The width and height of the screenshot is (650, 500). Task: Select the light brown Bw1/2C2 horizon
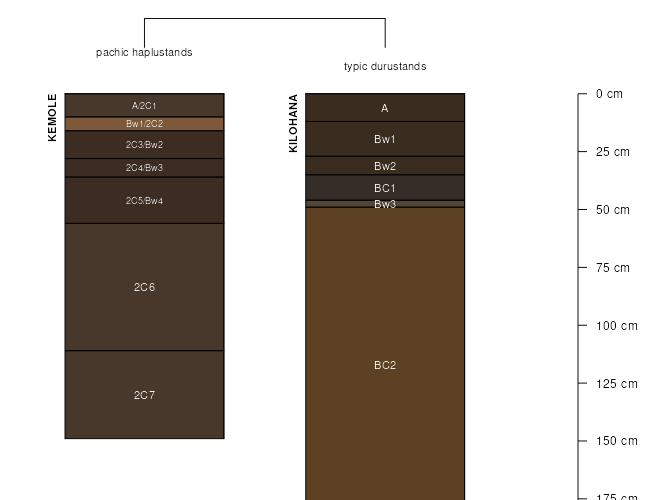(144, 124)
